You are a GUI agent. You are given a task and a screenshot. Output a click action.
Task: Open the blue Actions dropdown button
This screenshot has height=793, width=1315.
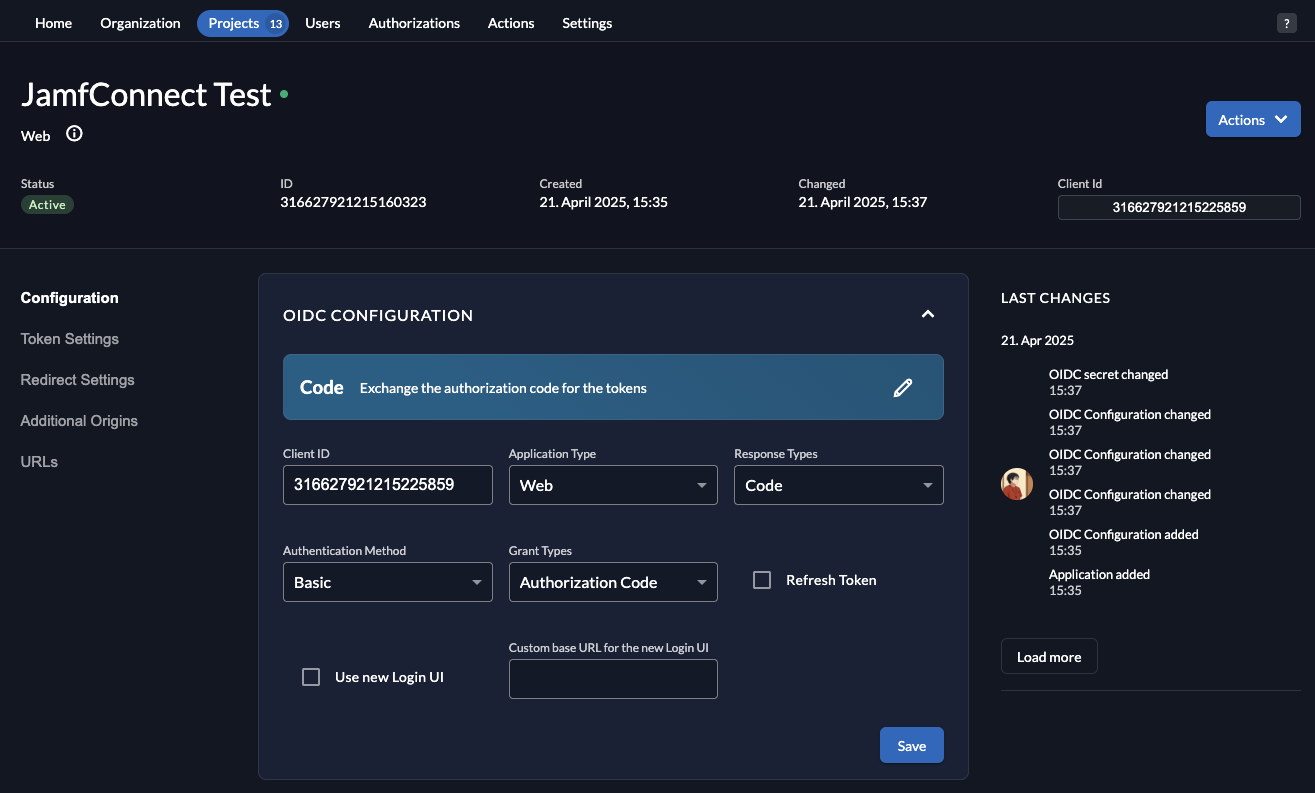[1253, 119]
